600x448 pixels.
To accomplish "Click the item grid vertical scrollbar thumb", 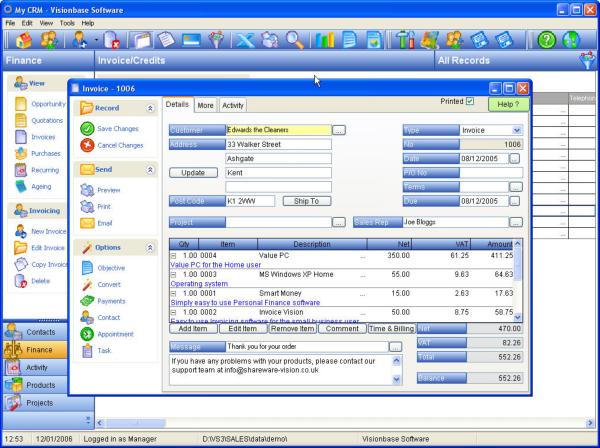I will pos(517,264).
